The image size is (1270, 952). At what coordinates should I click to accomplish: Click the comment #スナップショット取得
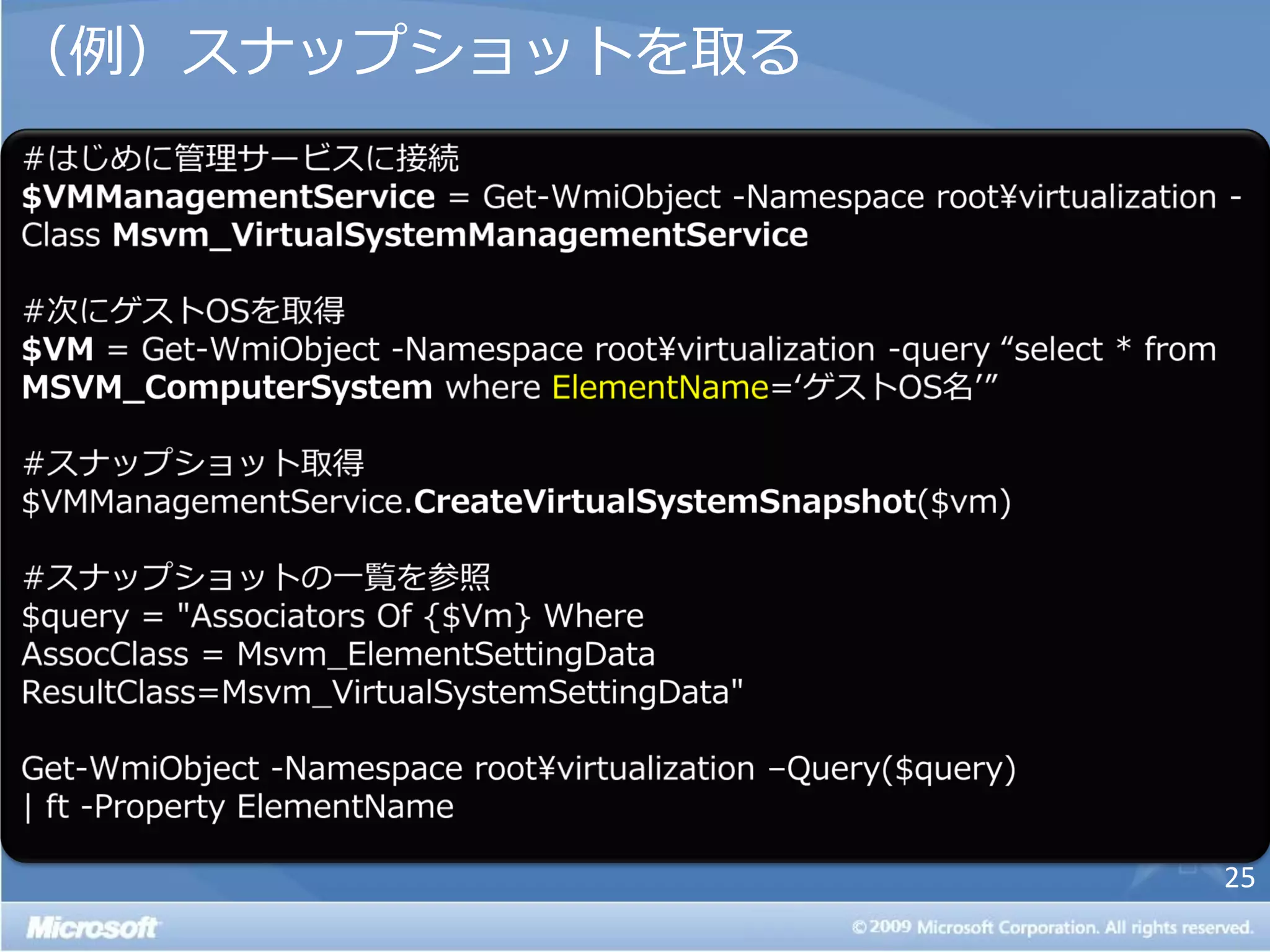[193, 463]
